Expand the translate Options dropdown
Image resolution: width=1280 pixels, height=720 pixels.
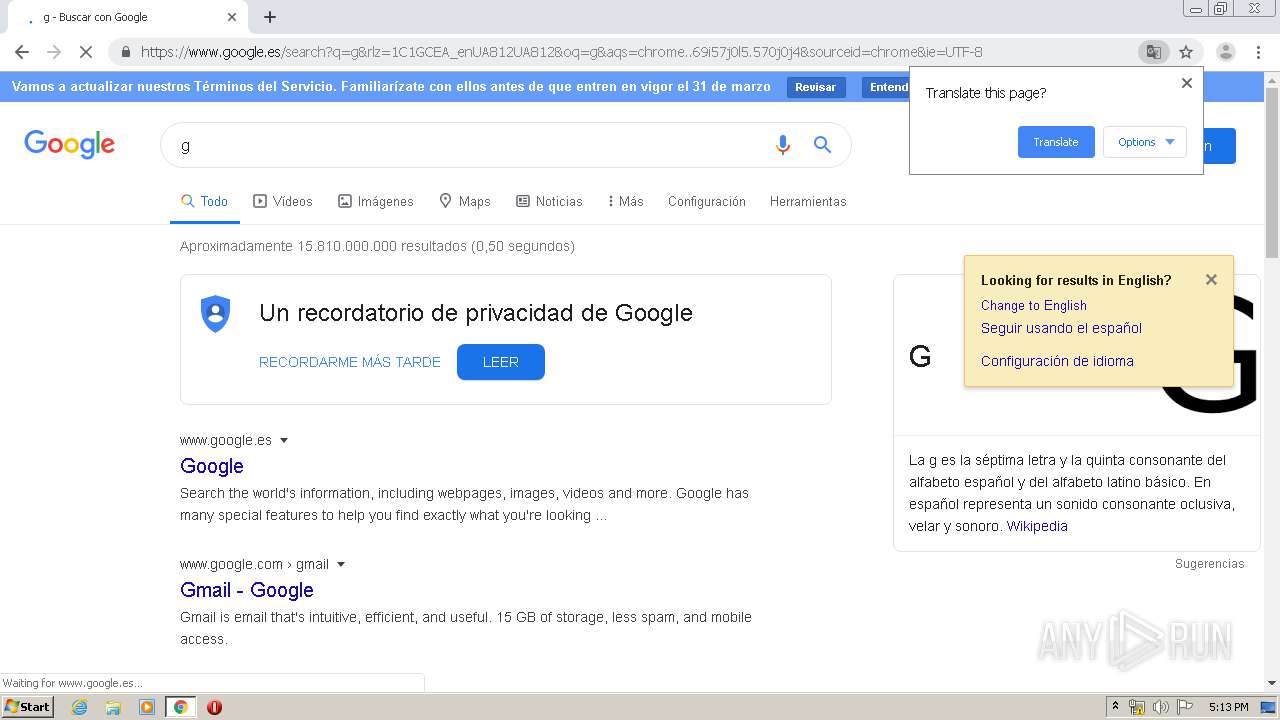pyautogui.click(x=1145, y=142)
